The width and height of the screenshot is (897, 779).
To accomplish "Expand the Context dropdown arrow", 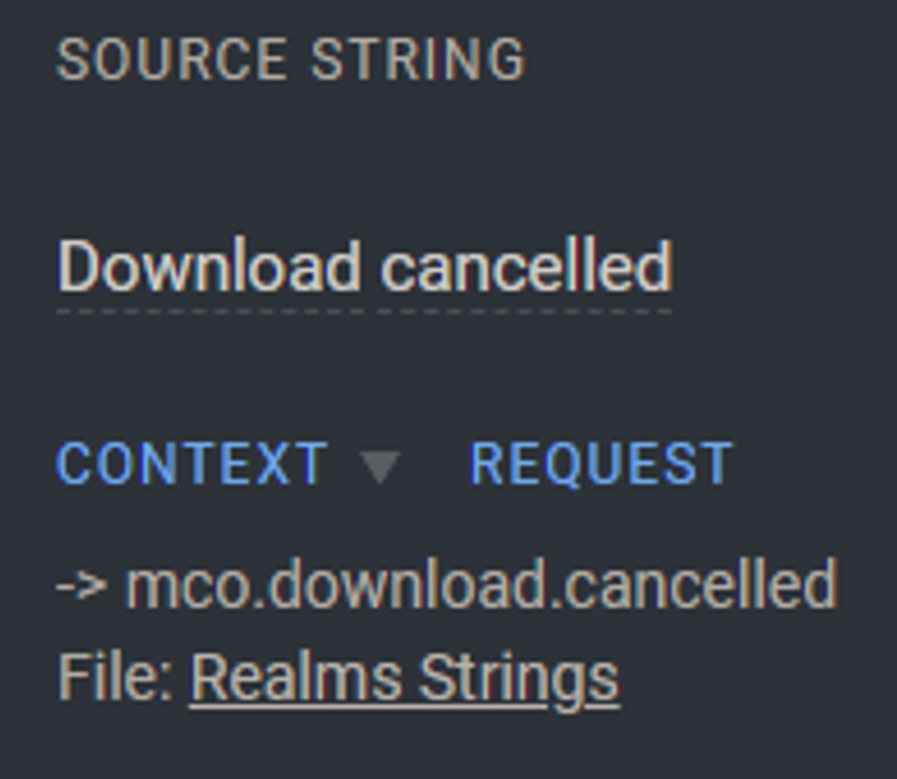I will [380, 466].
